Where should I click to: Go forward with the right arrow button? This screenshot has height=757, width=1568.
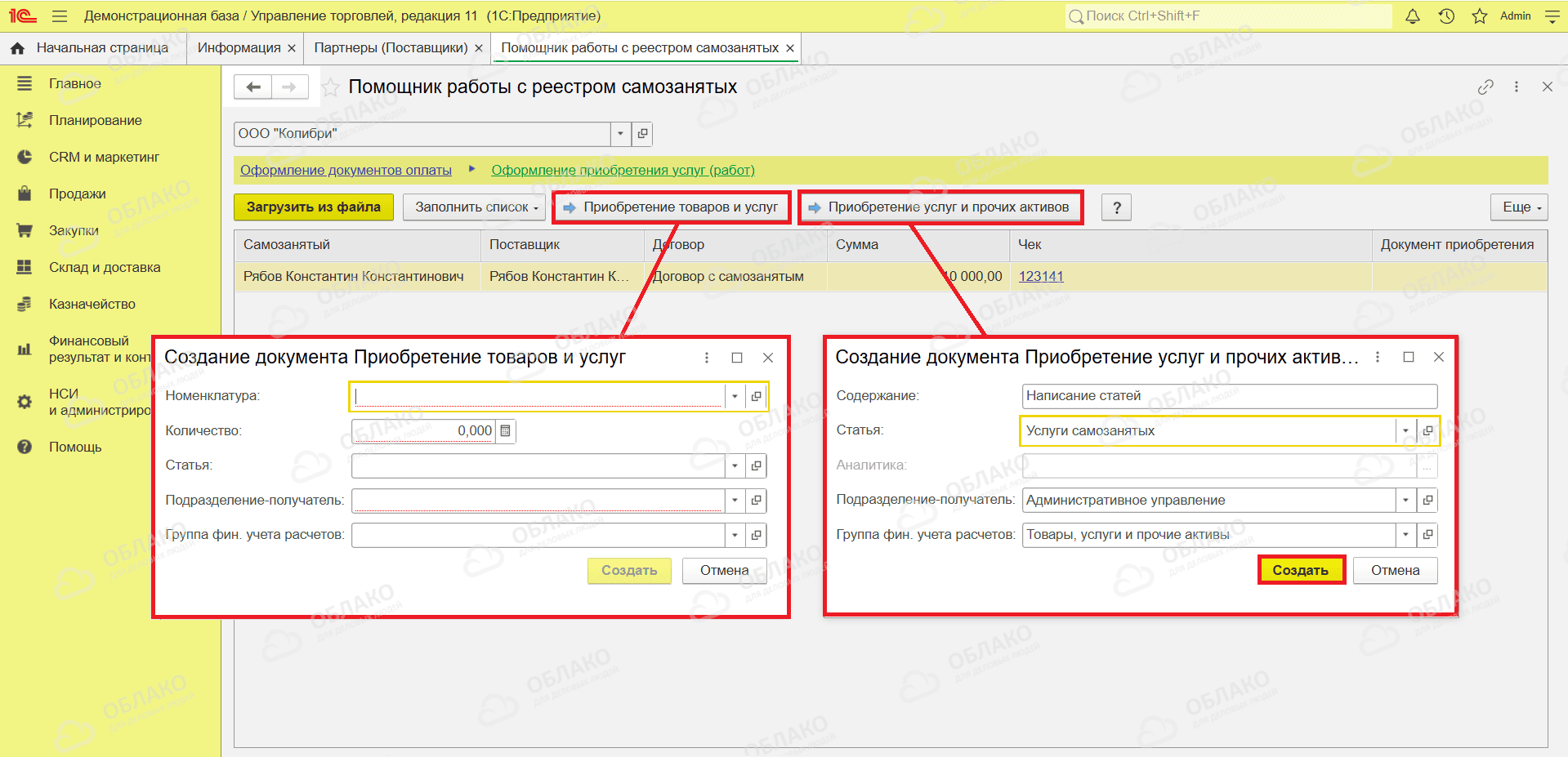289,87
